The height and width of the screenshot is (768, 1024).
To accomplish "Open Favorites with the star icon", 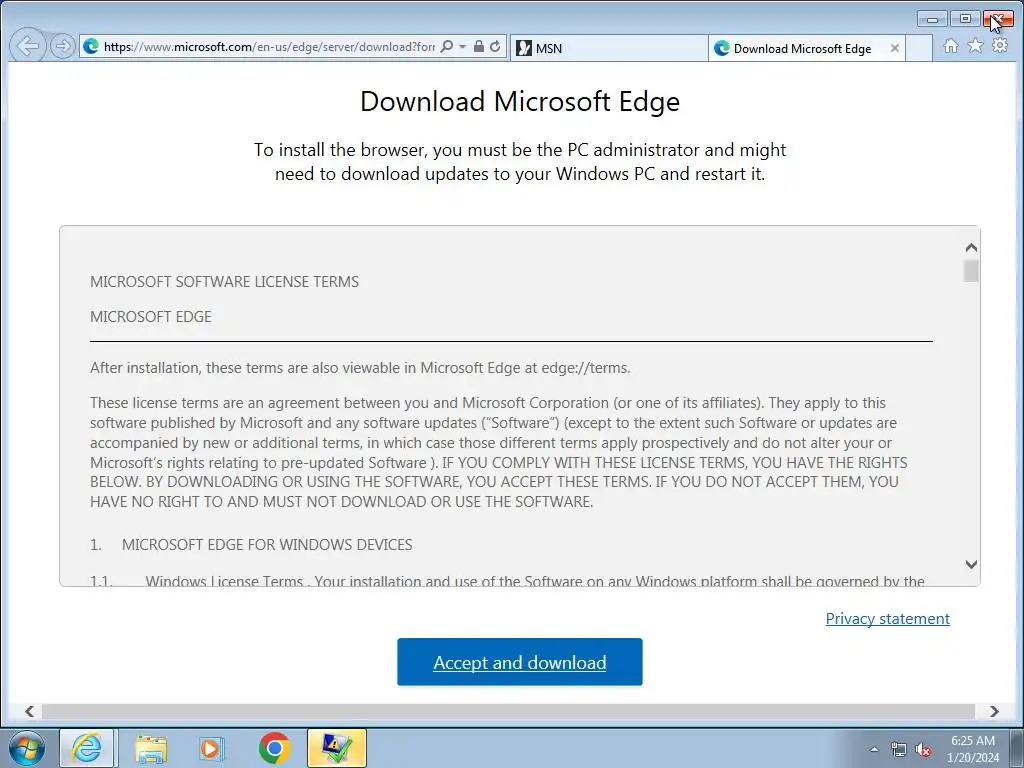I will [x=975, y=46].
